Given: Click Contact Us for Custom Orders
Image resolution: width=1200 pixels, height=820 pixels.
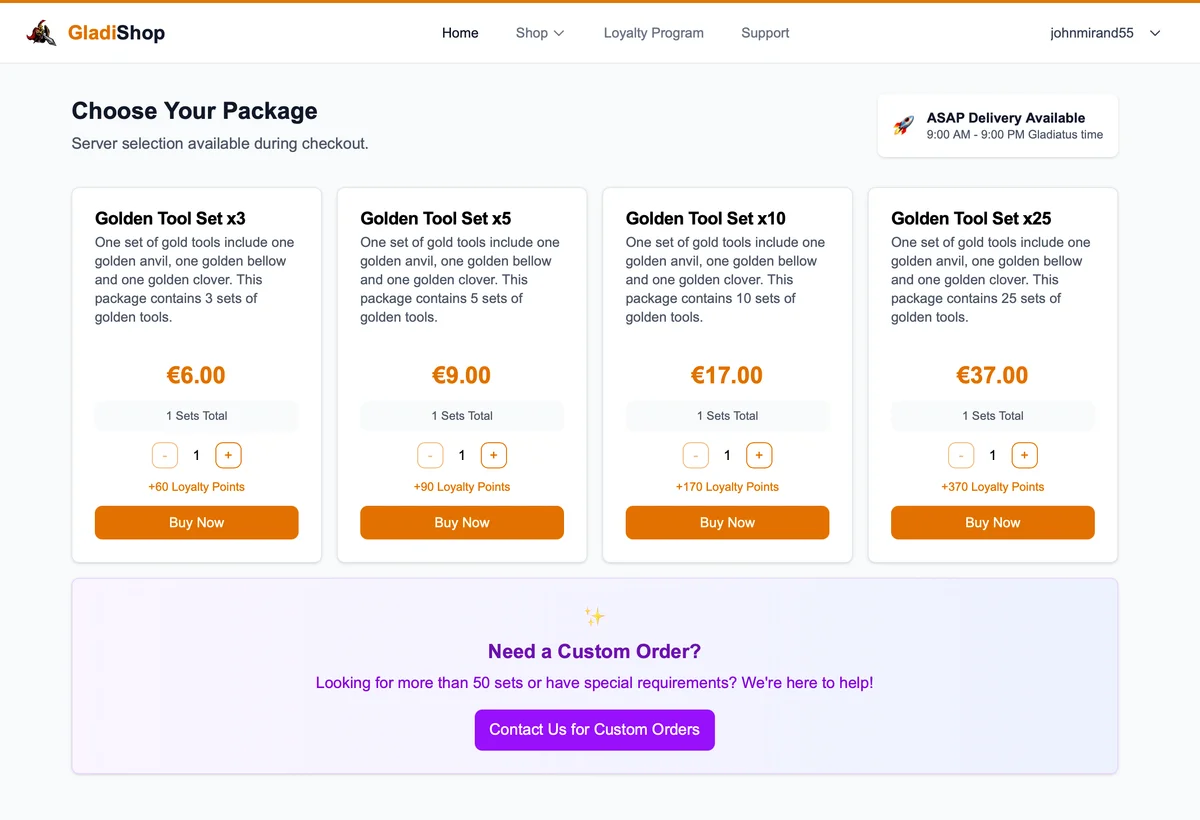Looking at the screenshot, I should (x=594, y=730).
